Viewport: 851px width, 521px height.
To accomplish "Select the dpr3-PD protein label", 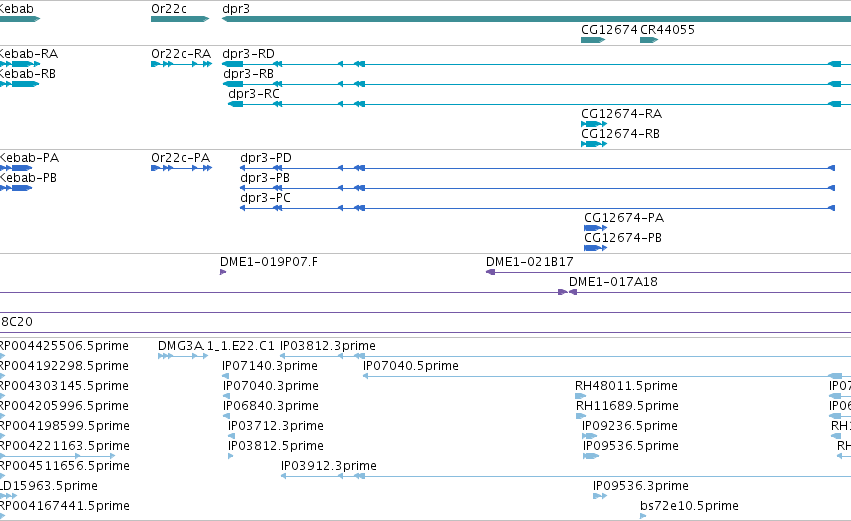I will pos(266,158).
